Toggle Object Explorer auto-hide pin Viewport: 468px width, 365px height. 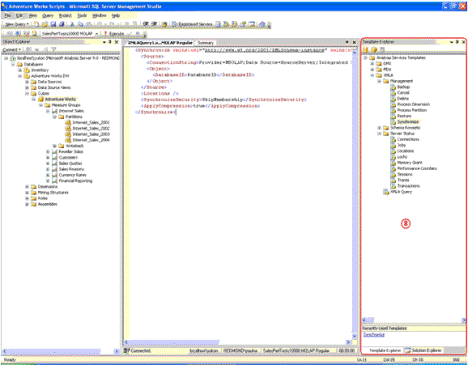[x=110, y=42]
